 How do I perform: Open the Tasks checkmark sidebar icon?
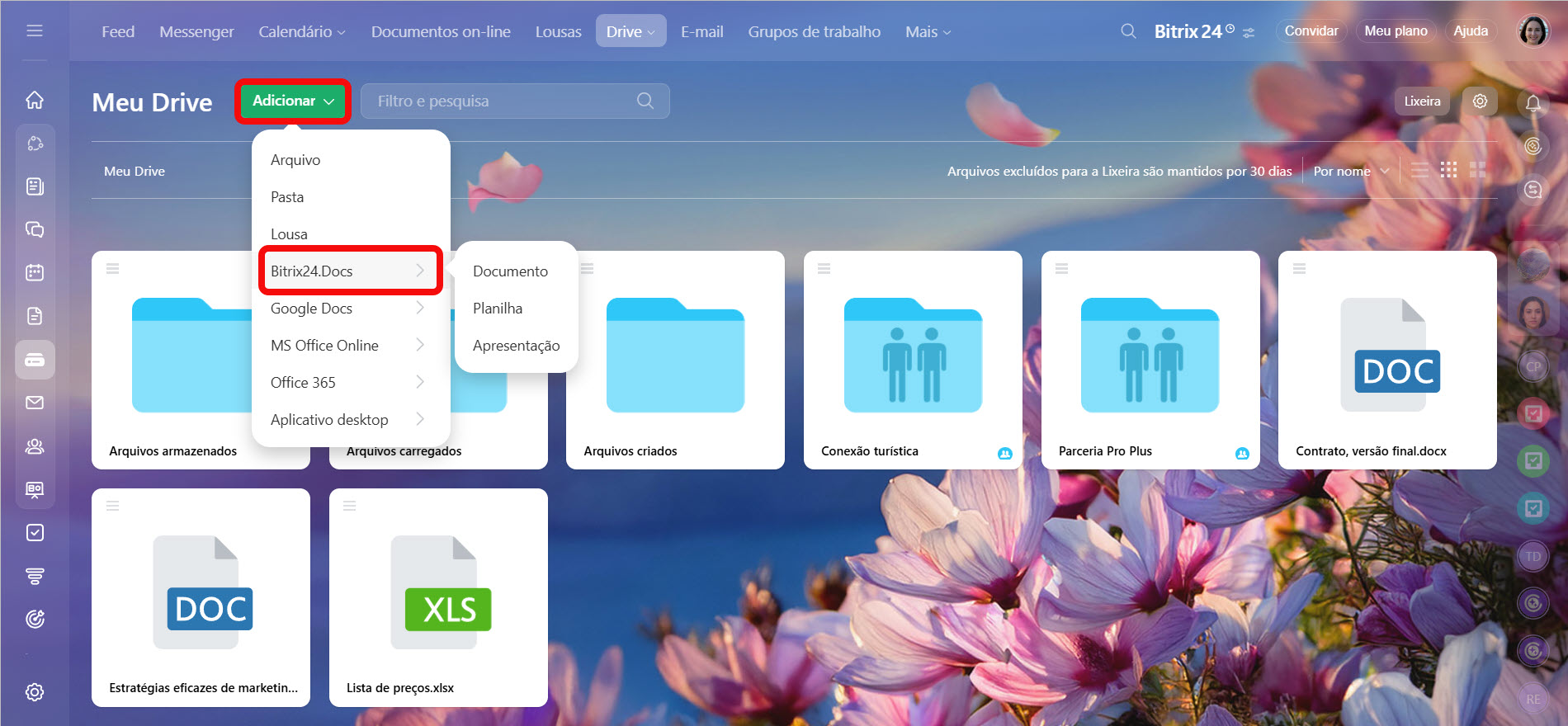tap(35, 533)
